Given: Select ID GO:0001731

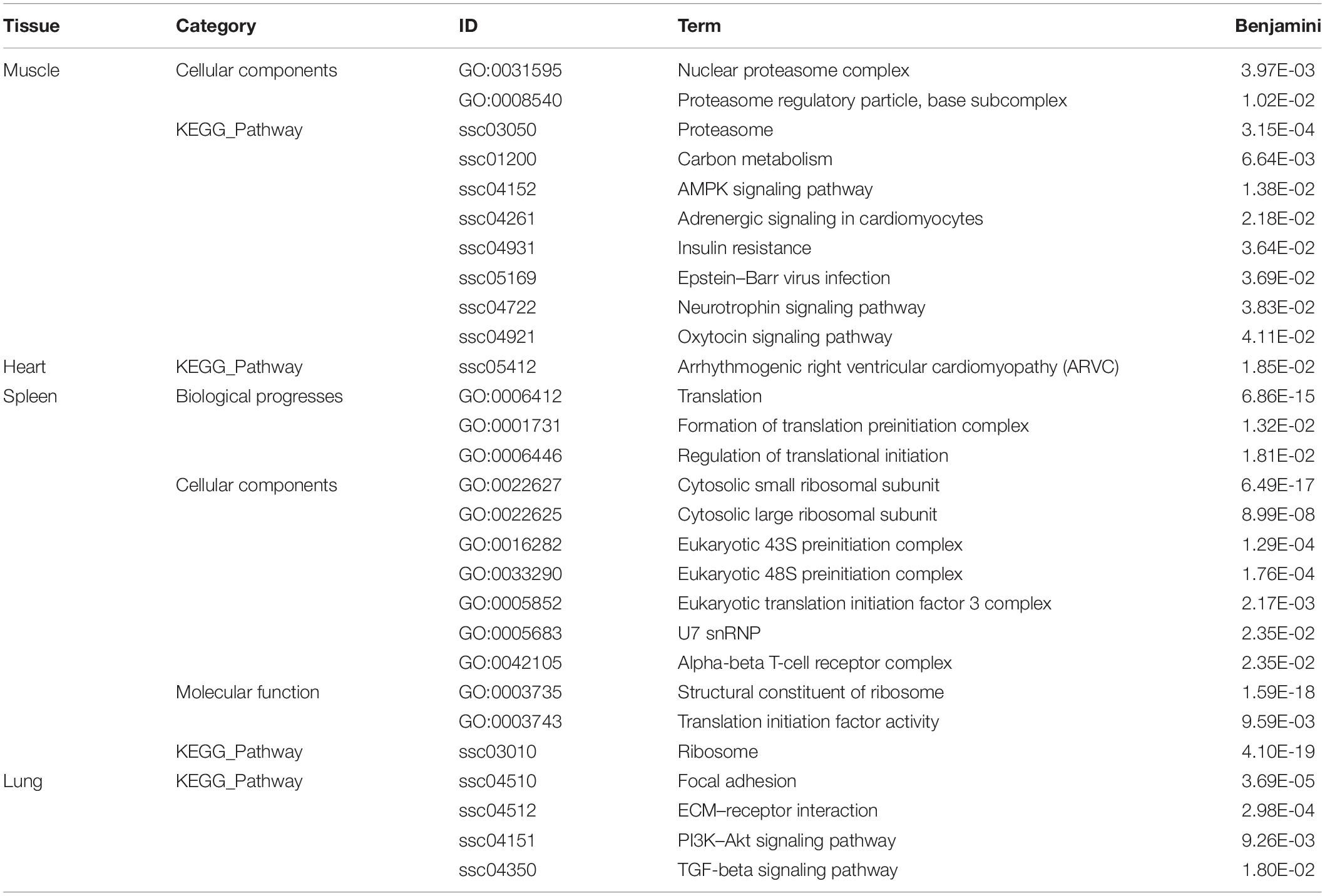Looking at the screenshot, I should tap(510, 425).
